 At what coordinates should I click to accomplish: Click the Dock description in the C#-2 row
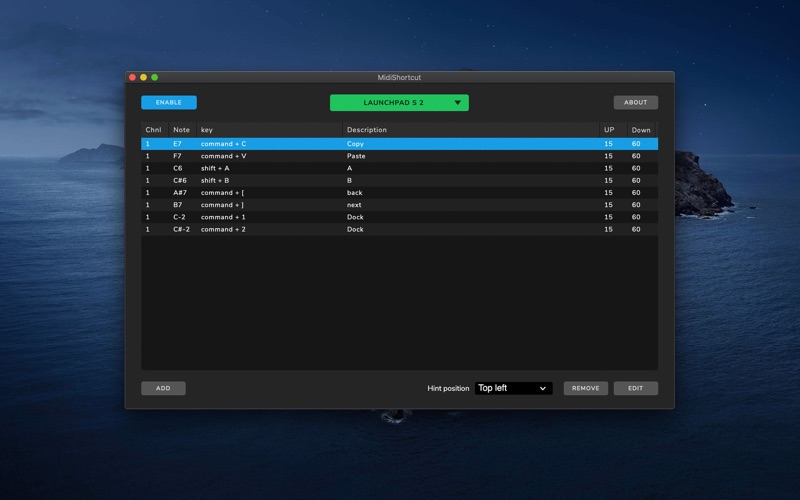click(355, 230)
